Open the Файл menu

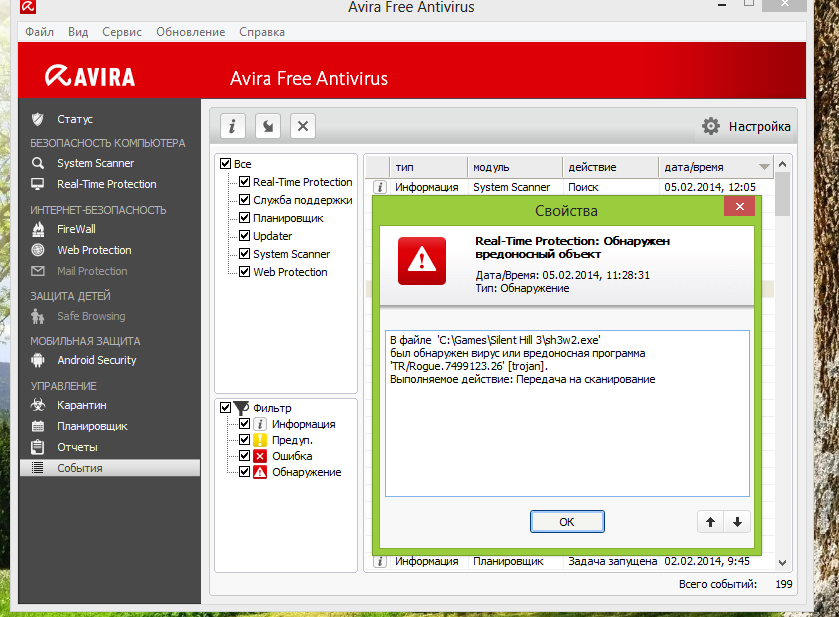(x=40, y=32)
